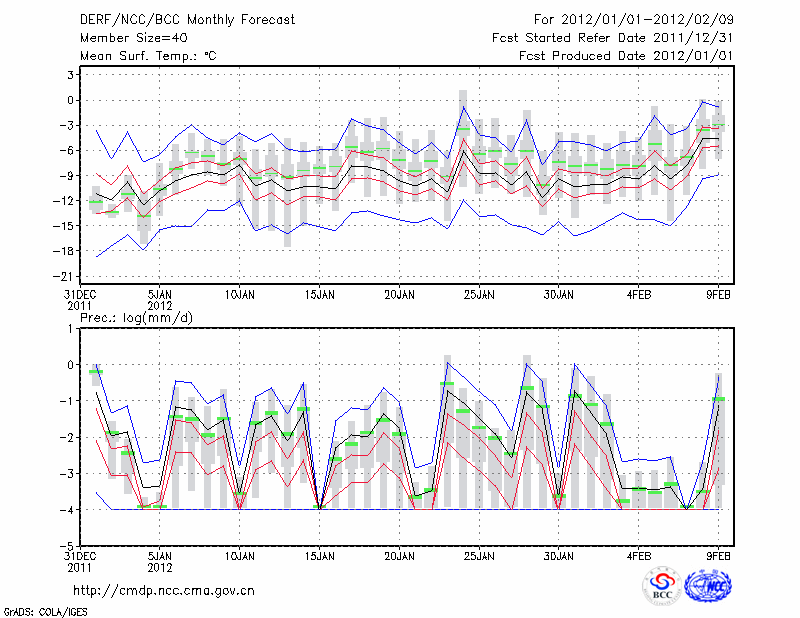Click 15JAN on the precipitation chart axis
The height and width of the screenshot is (618, 800).
pos(319,555)
